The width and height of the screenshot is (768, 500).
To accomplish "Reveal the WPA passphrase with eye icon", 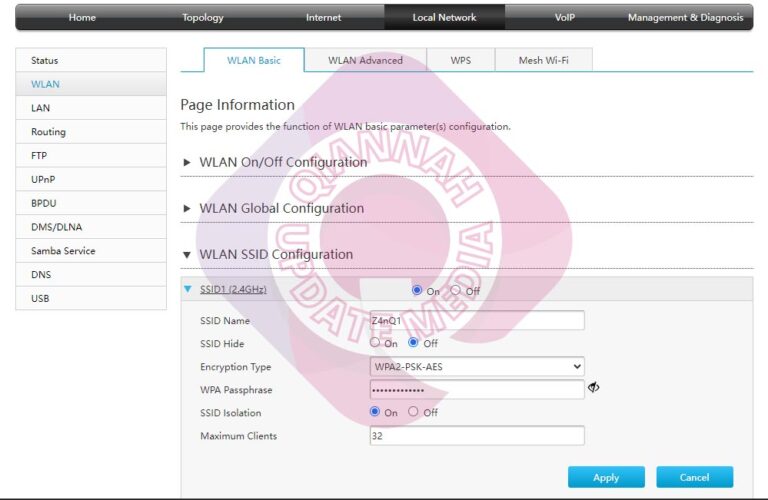I will pos(593,388).
